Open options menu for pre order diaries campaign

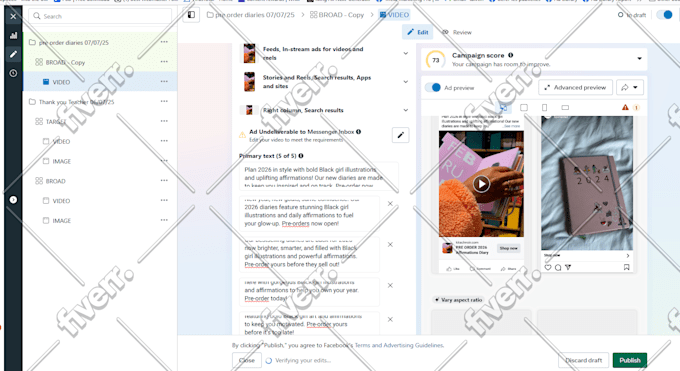[164, 42]
